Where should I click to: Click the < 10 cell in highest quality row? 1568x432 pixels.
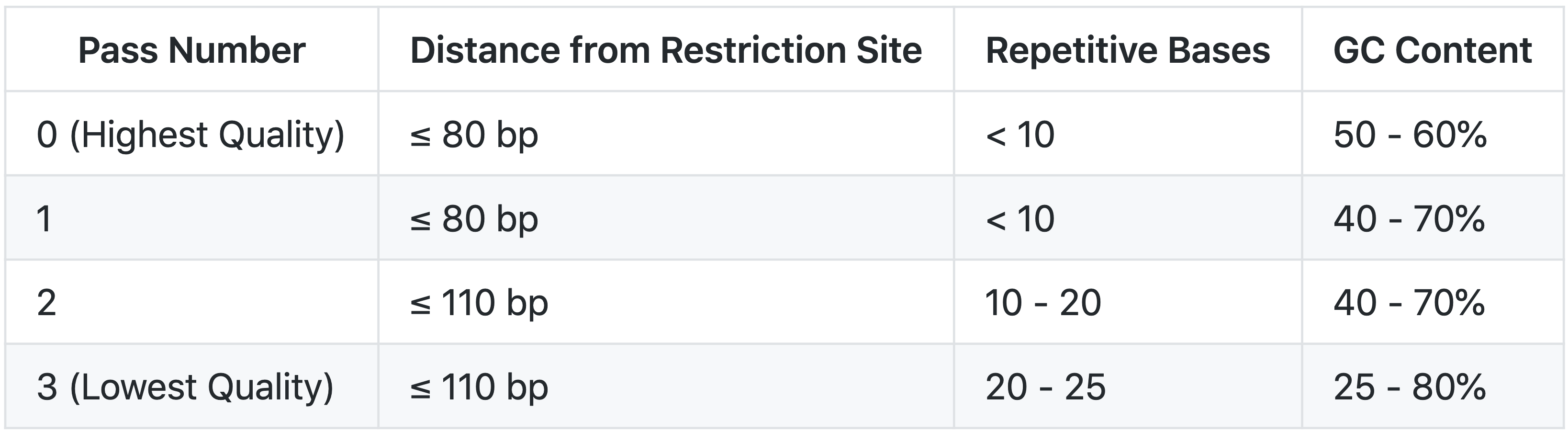[x=1128, y=134]
